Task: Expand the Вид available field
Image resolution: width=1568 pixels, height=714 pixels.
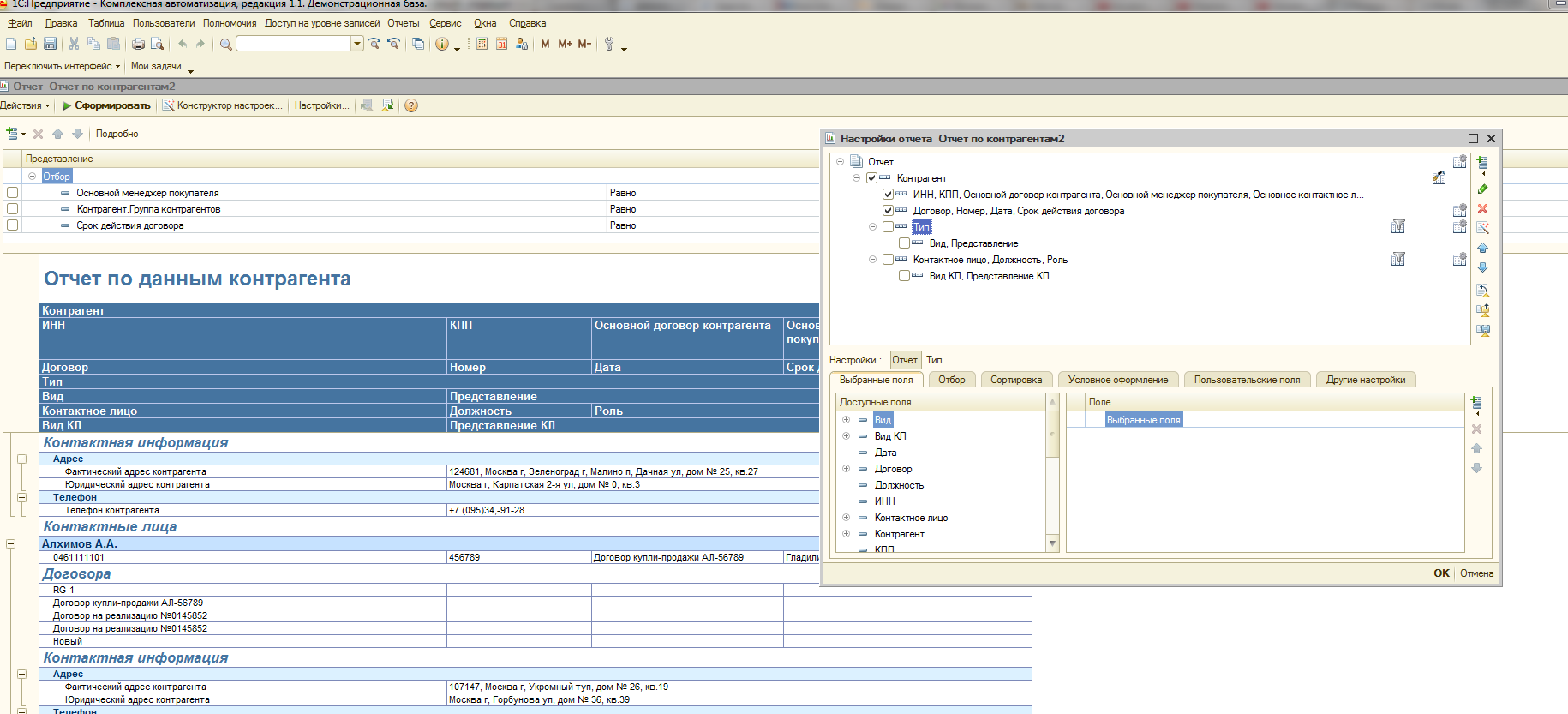Action: [x=846, y=420]
